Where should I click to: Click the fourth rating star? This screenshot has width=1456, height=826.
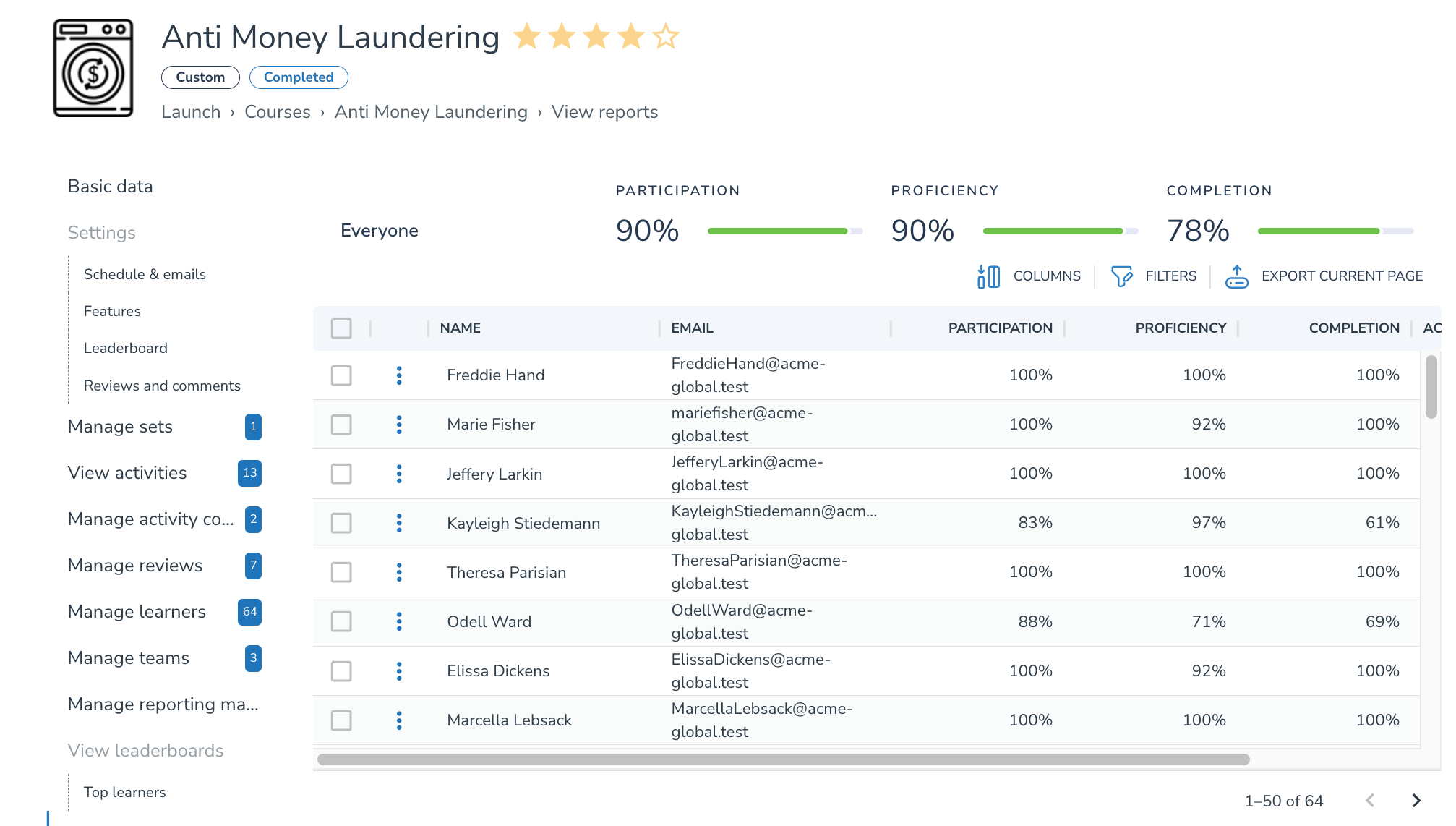tap(631, 36)
